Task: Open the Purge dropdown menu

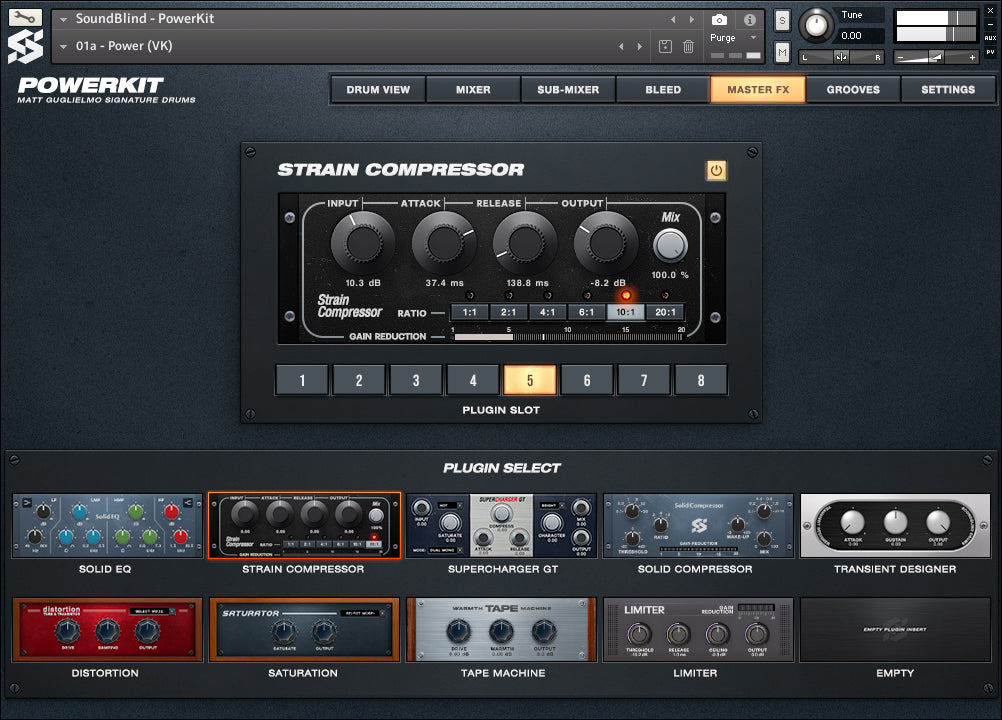Action: 733,38
